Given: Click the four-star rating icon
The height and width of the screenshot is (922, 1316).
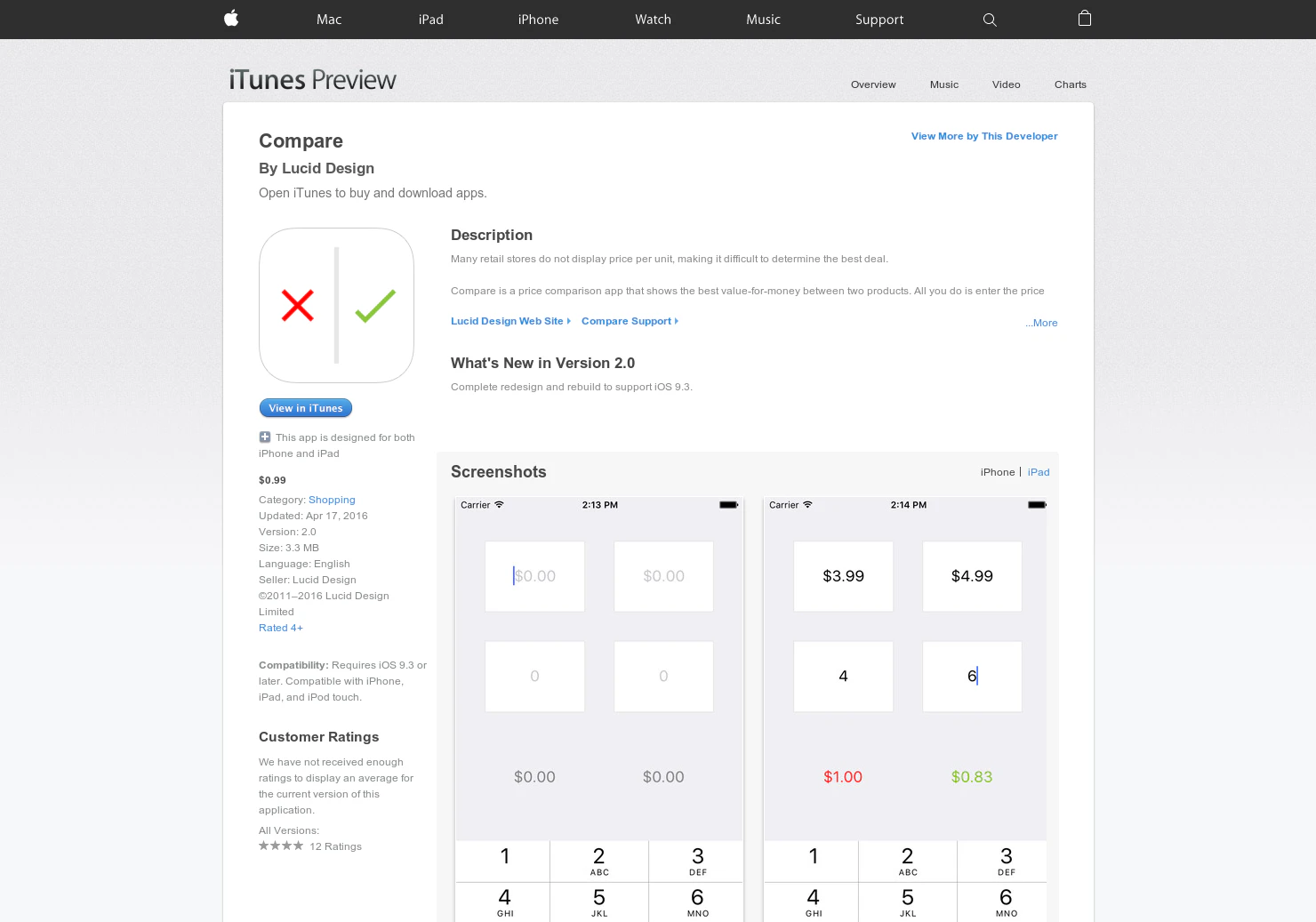Looking at the screenshot, I should 281,846.
